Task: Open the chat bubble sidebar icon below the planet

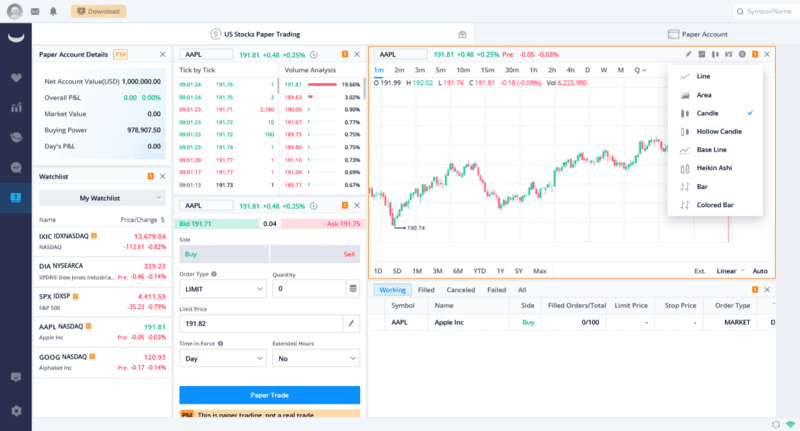Action: pyautogui.click(x=16, y=167)
